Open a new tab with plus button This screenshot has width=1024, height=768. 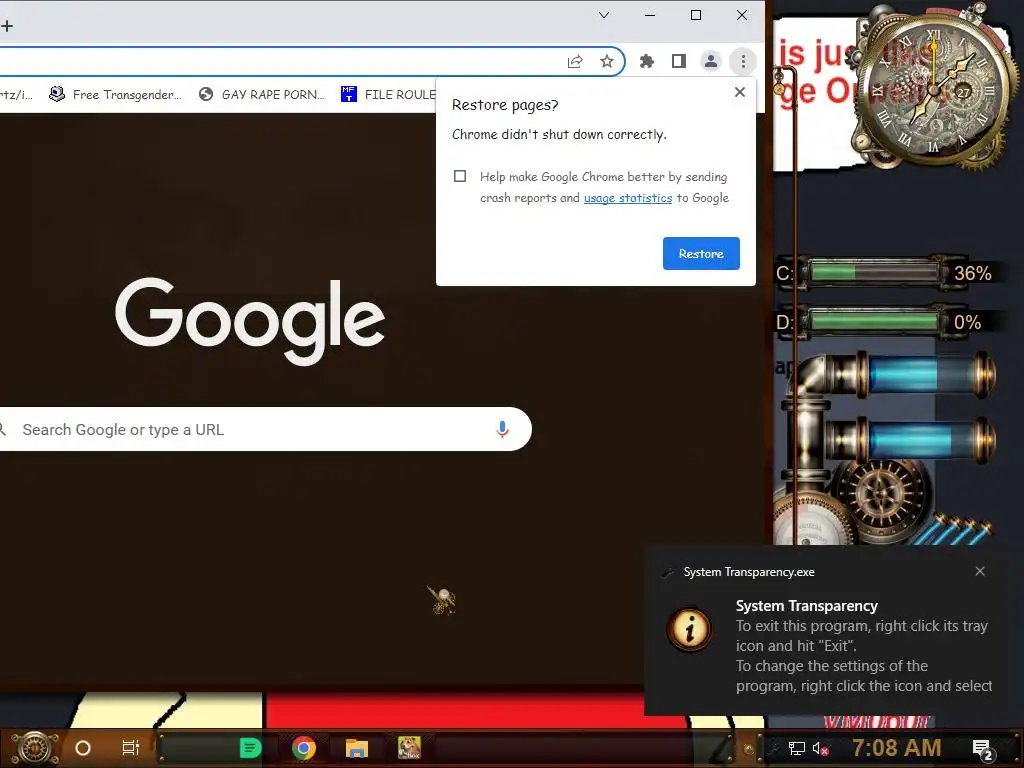[7, 26]
